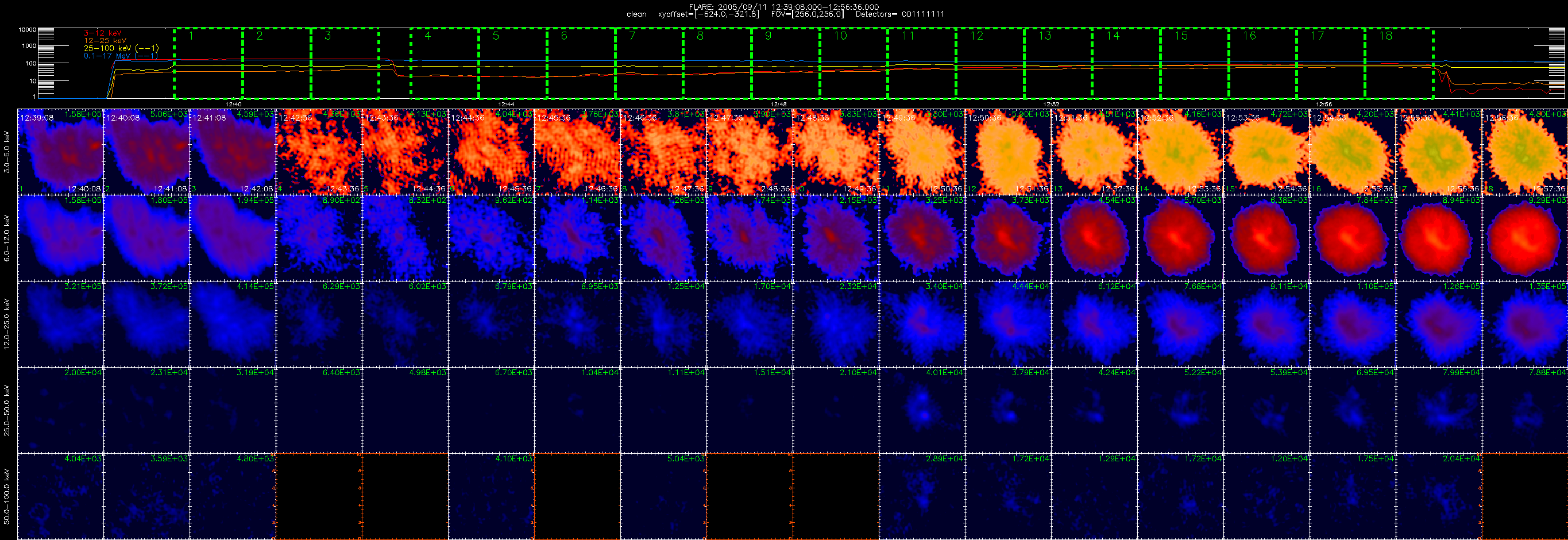Click the 6.12E+04 peak value label
The image size is (1568, 540).
(1117, 286)
